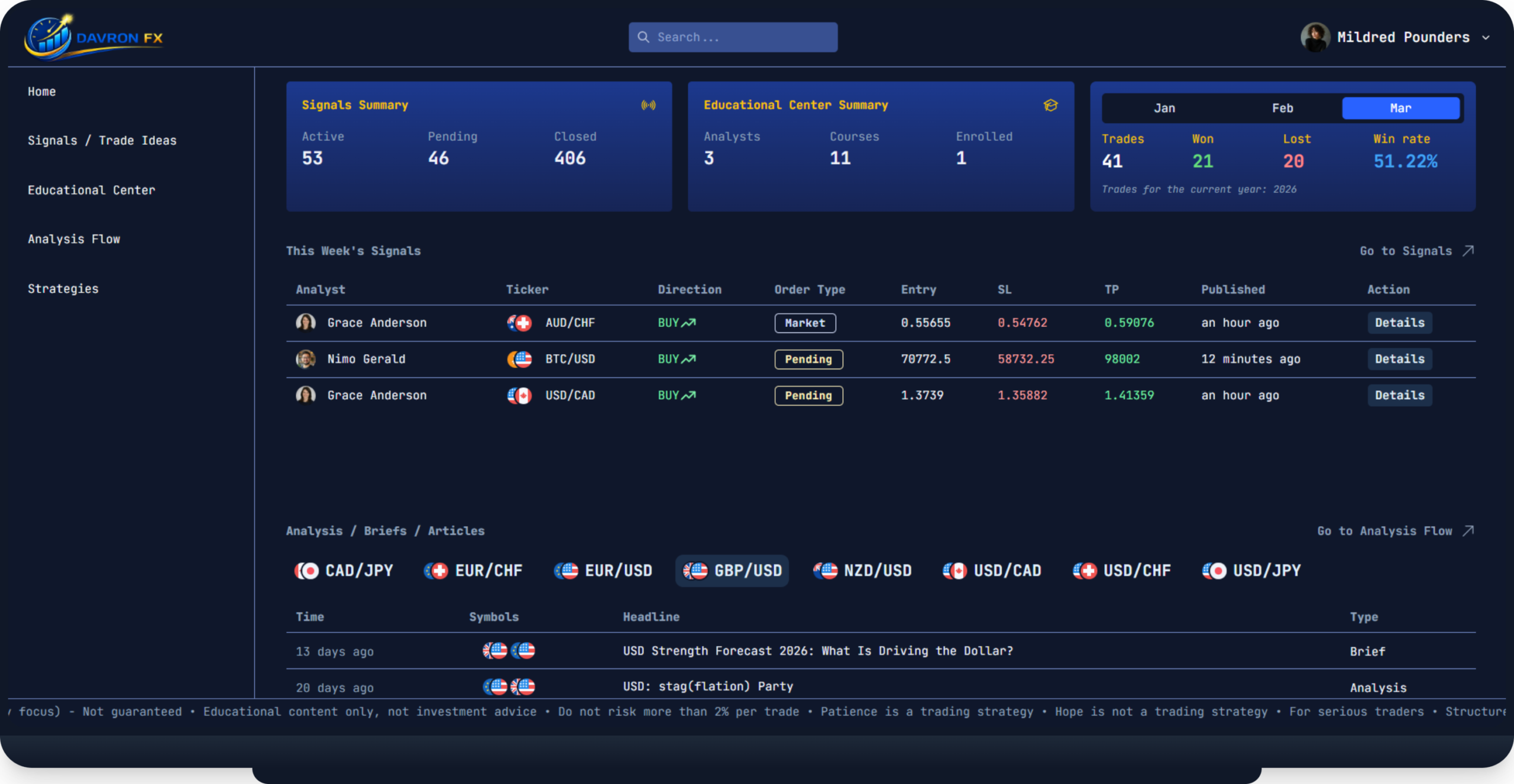Enable the CAD/JPY analysis filter
The width and height of the screenshot is (1514, 784).
344,571
